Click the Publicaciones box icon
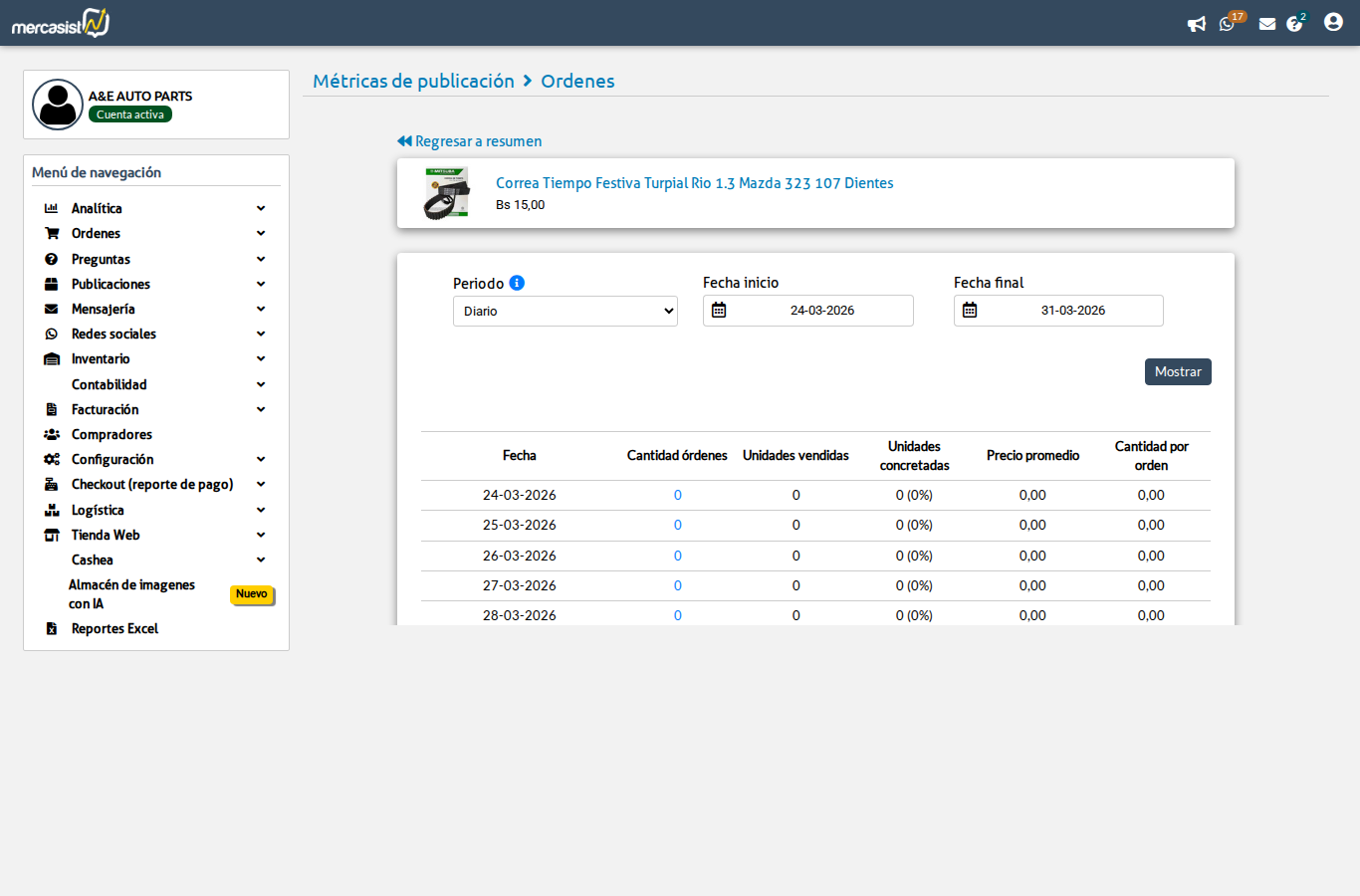Image resolution: width=1360 pixels, height=896 pixels. [52, 284]
